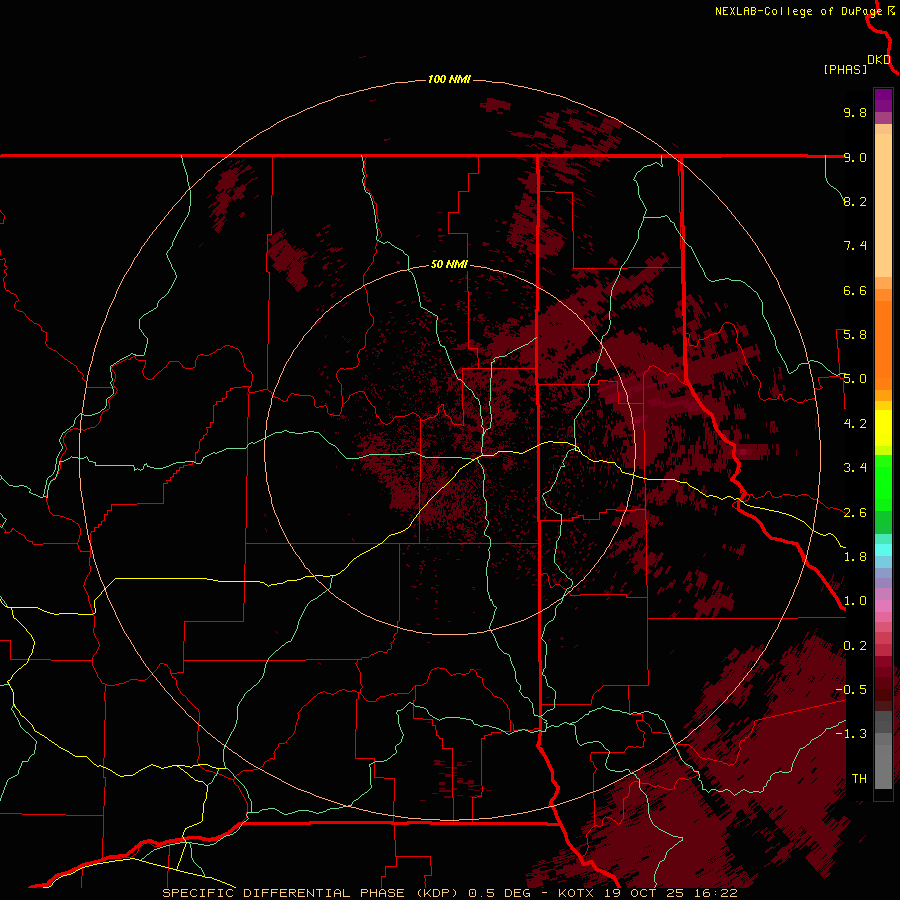Click the 7.4 color scale value
This screenshot has height=900, width=900.
click(x=855, y=246)
